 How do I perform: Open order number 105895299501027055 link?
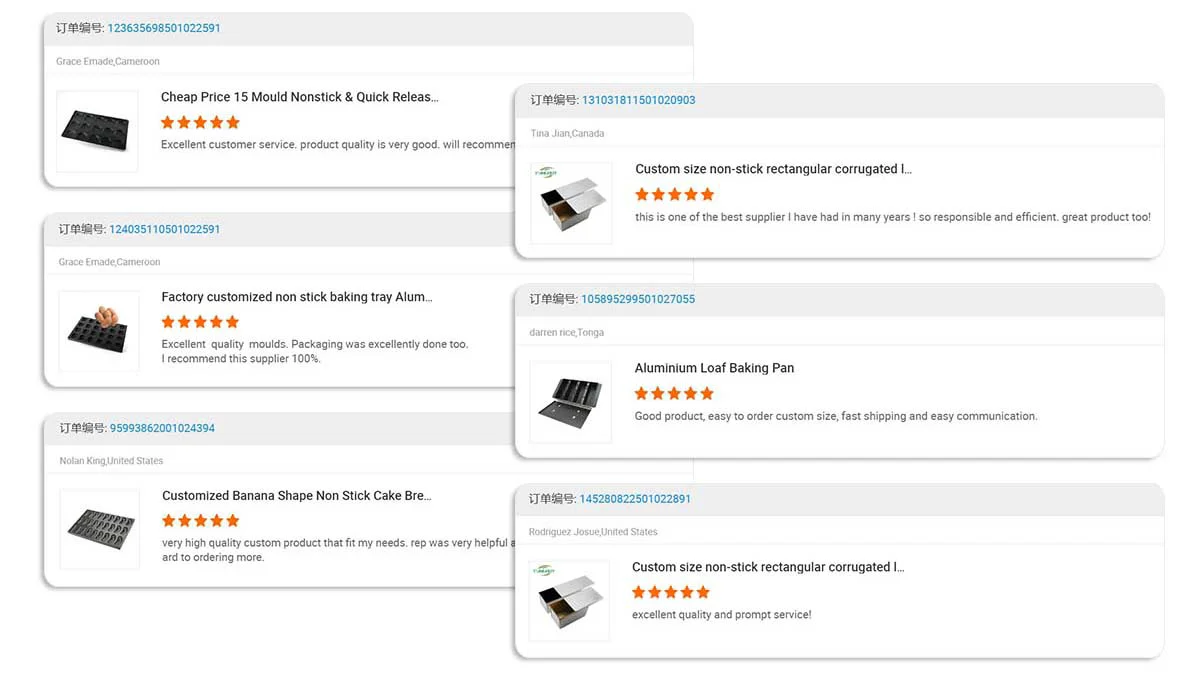coord(638,299)
